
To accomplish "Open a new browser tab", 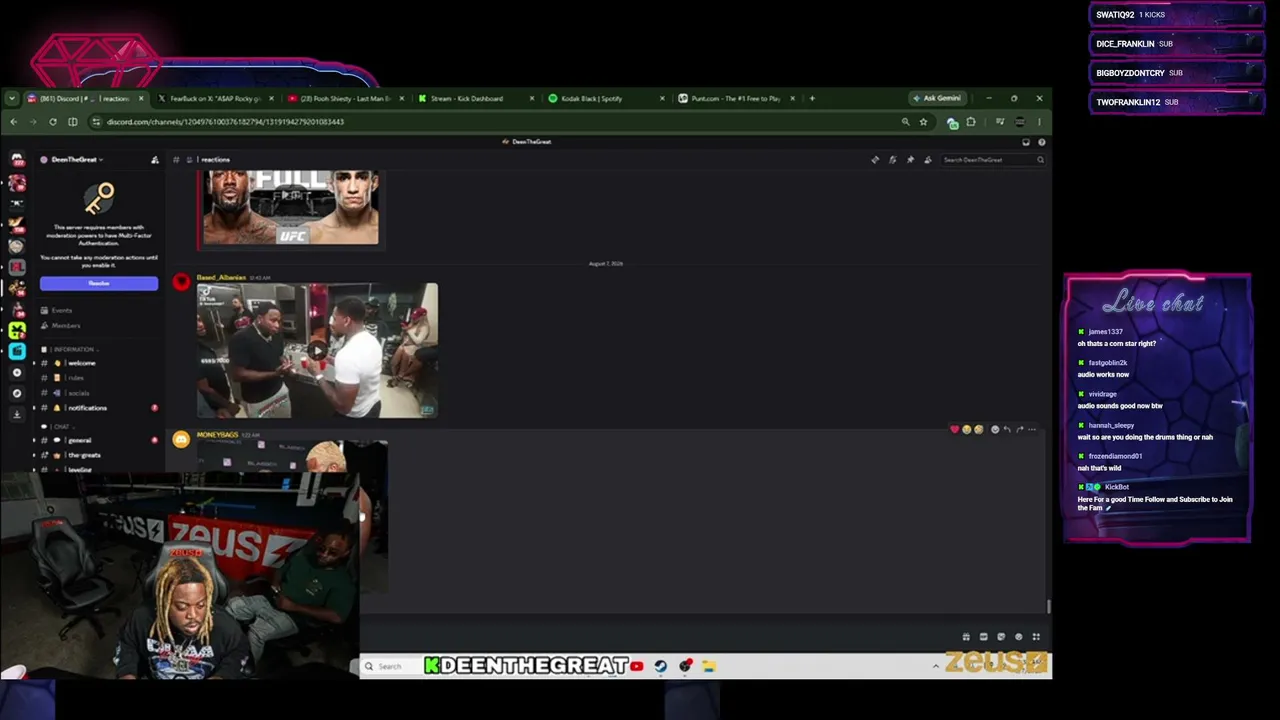I will pyautogui.click(x=812, y=98).
